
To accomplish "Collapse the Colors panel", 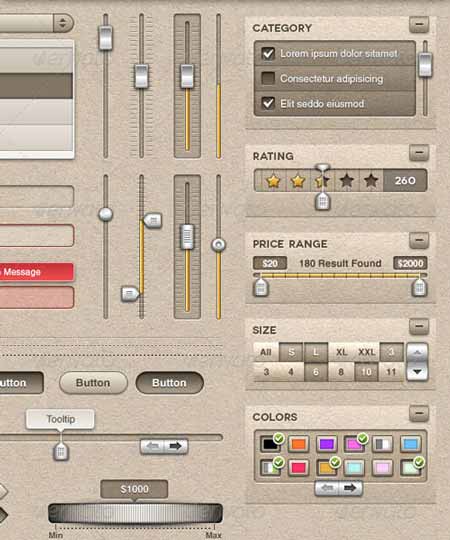I will [419, 413].
